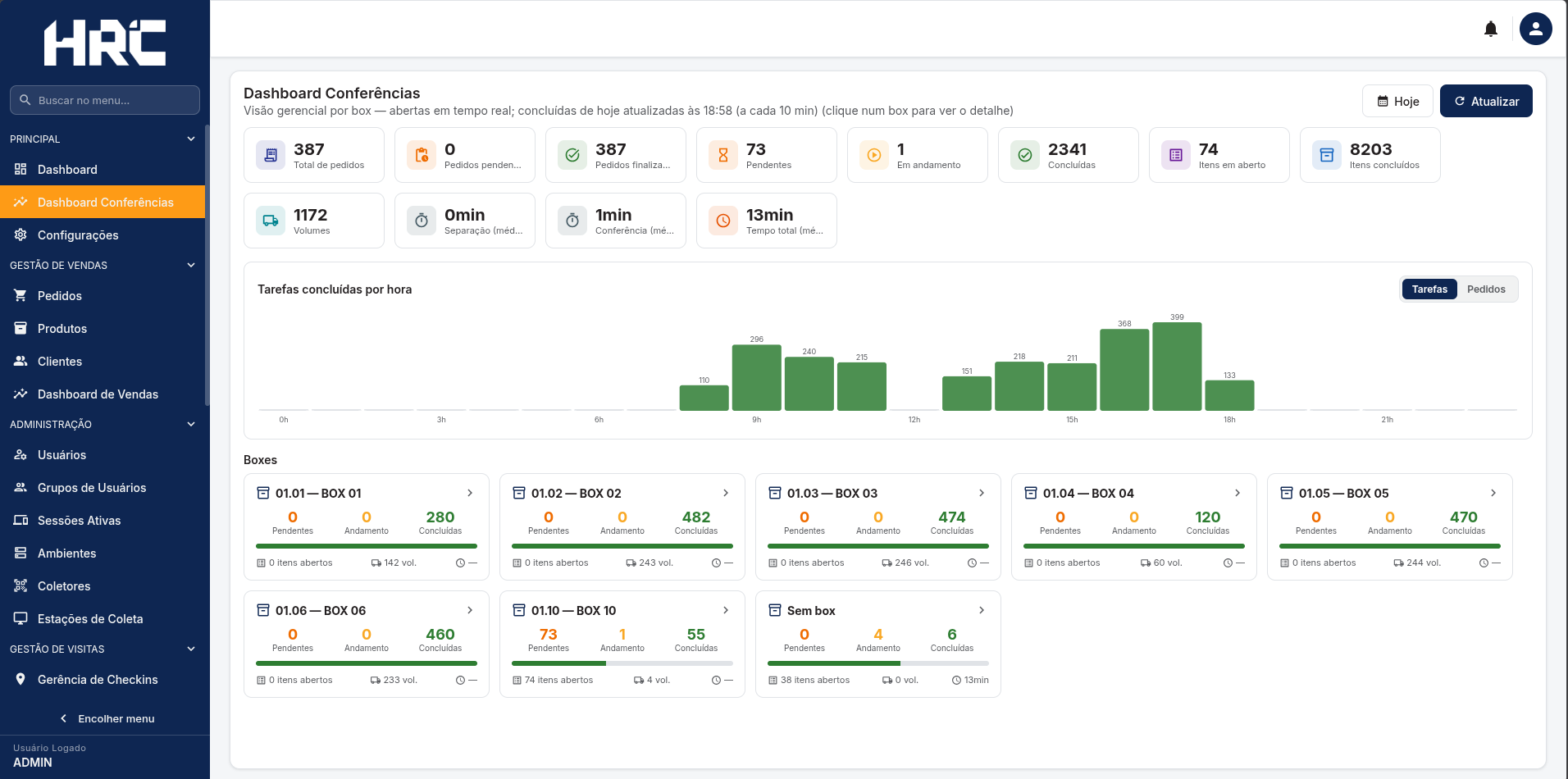
Task: Click the Pendentes hourglass icon
Action: (x=723, y=155)
